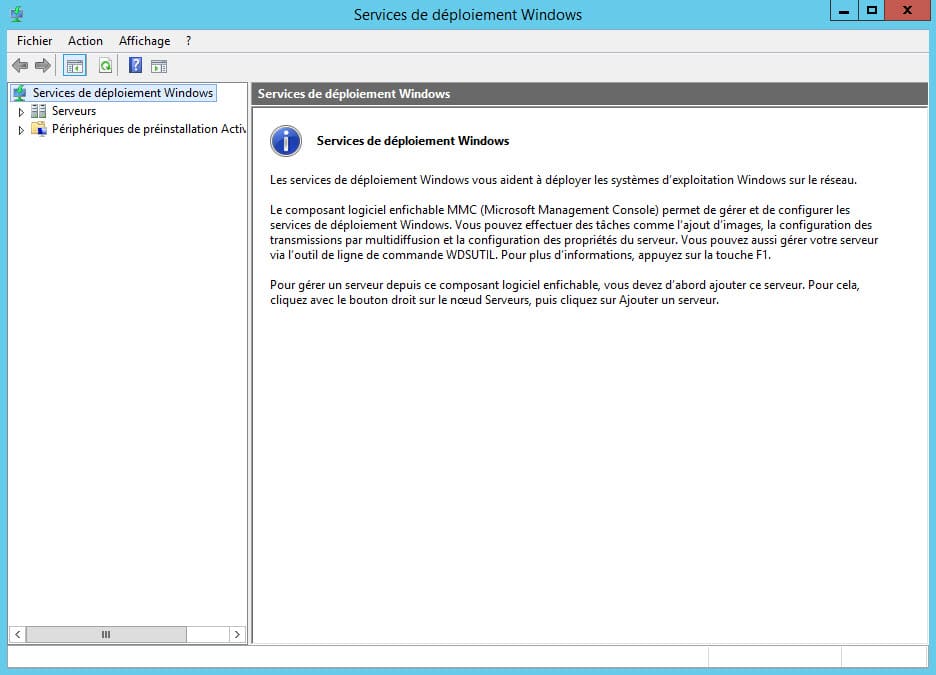Expand the Serveurs tree node
The height and width of the screenshot is (675, 936).
click(x=21, y=112)
